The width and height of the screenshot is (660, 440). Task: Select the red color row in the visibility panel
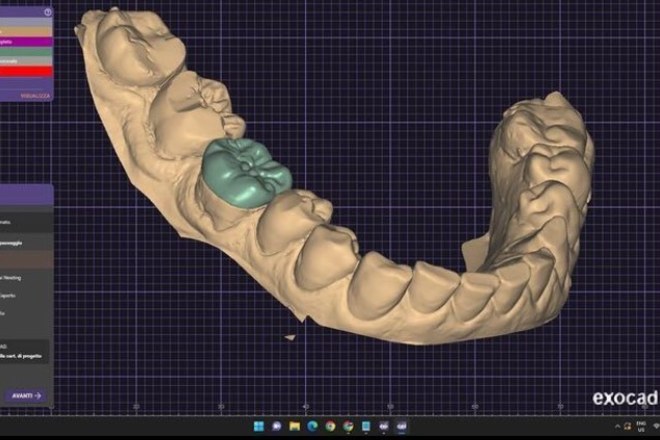click(x=26, y=72)
